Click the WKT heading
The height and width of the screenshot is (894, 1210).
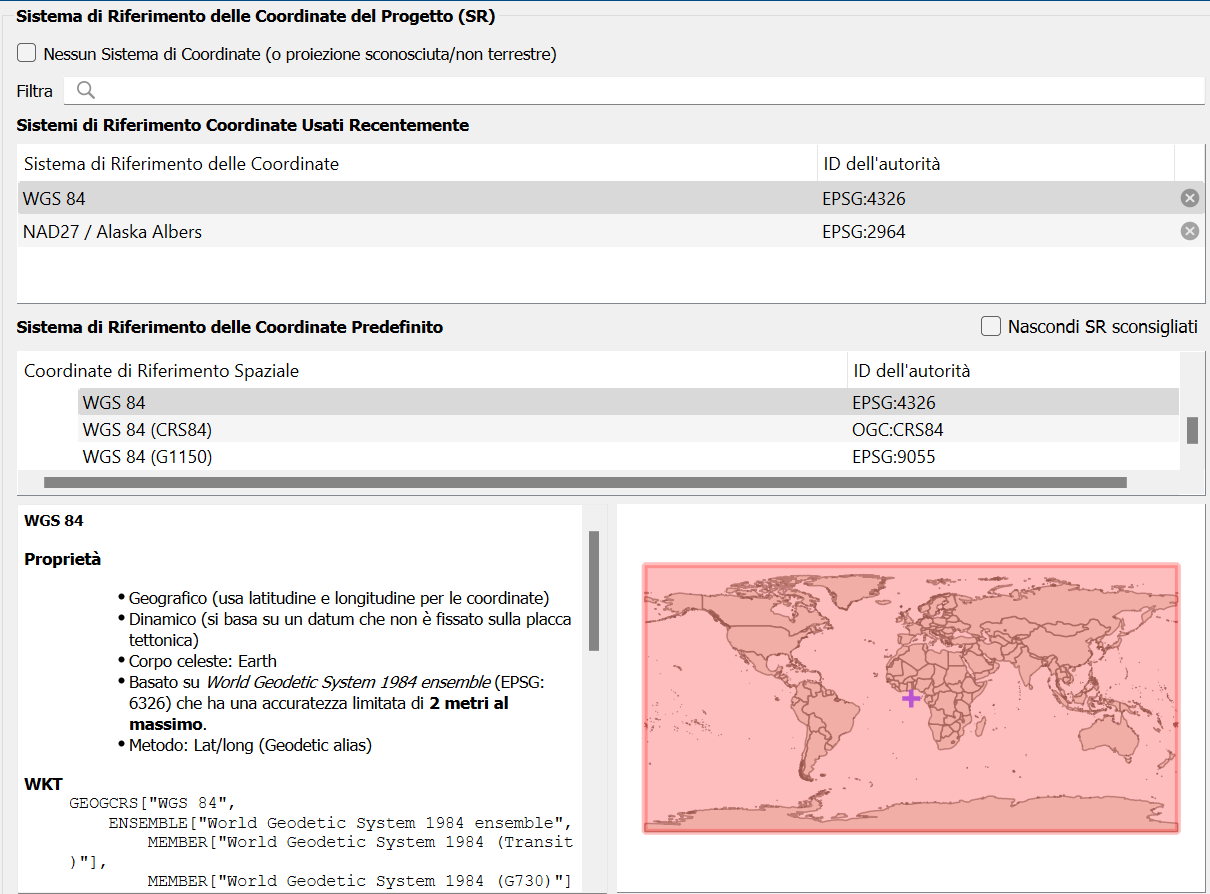(43, 783)
